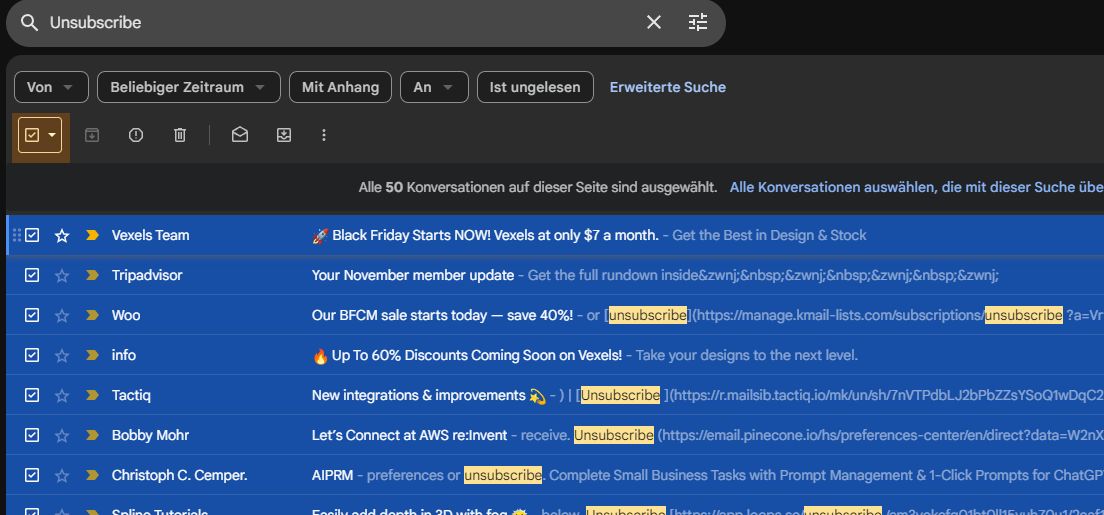Click sender name Bobby Mohr
Viewport: 1104px width, 515px height.
(150, 436)
